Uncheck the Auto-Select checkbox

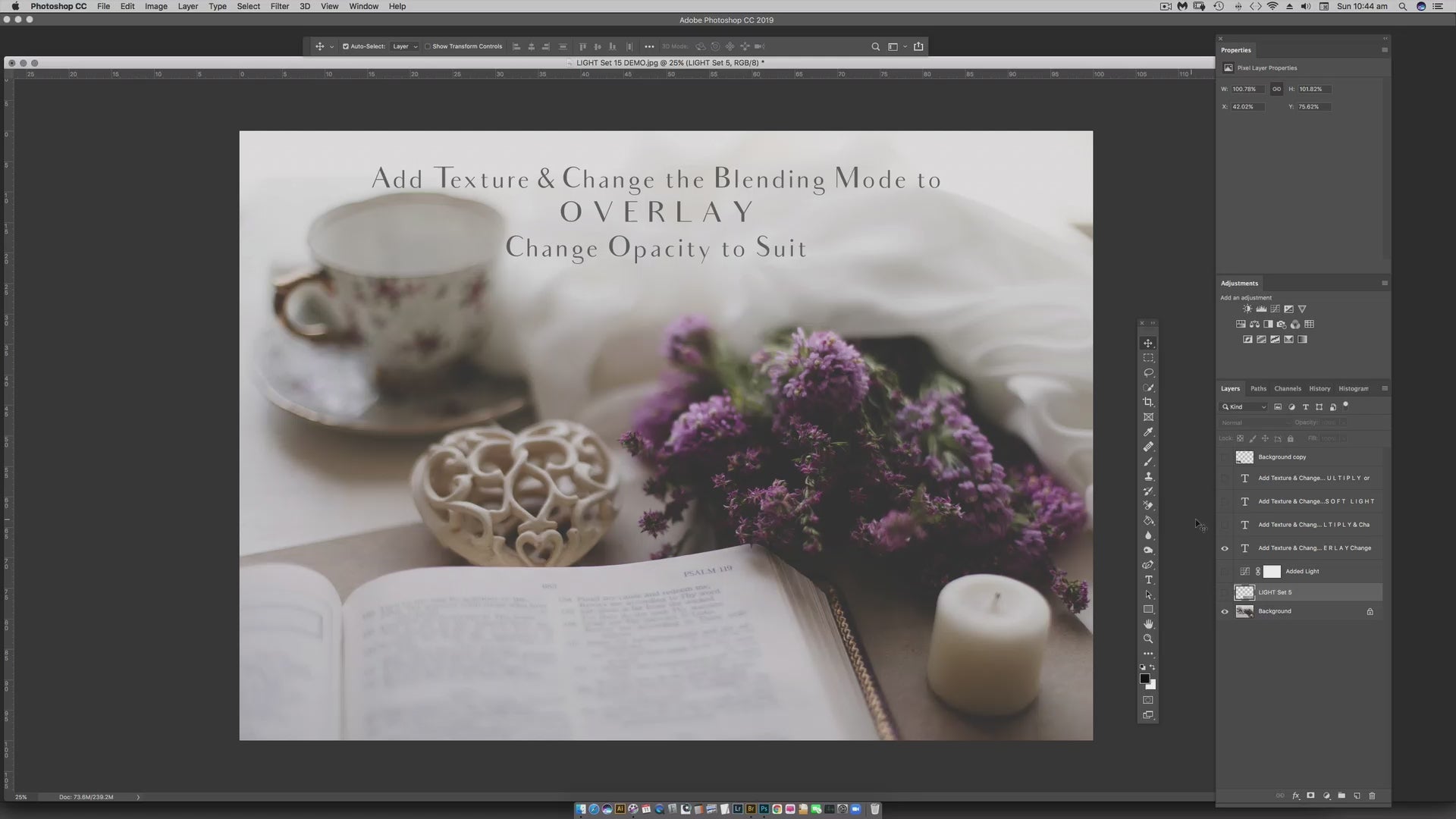point(346,46)
